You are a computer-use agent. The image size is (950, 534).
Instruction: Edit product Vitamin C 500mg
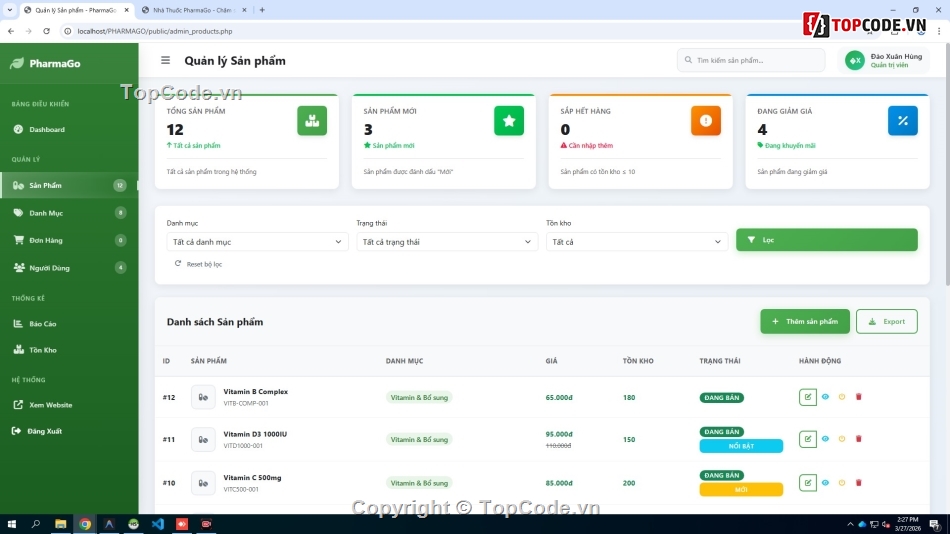pos(808,482)
